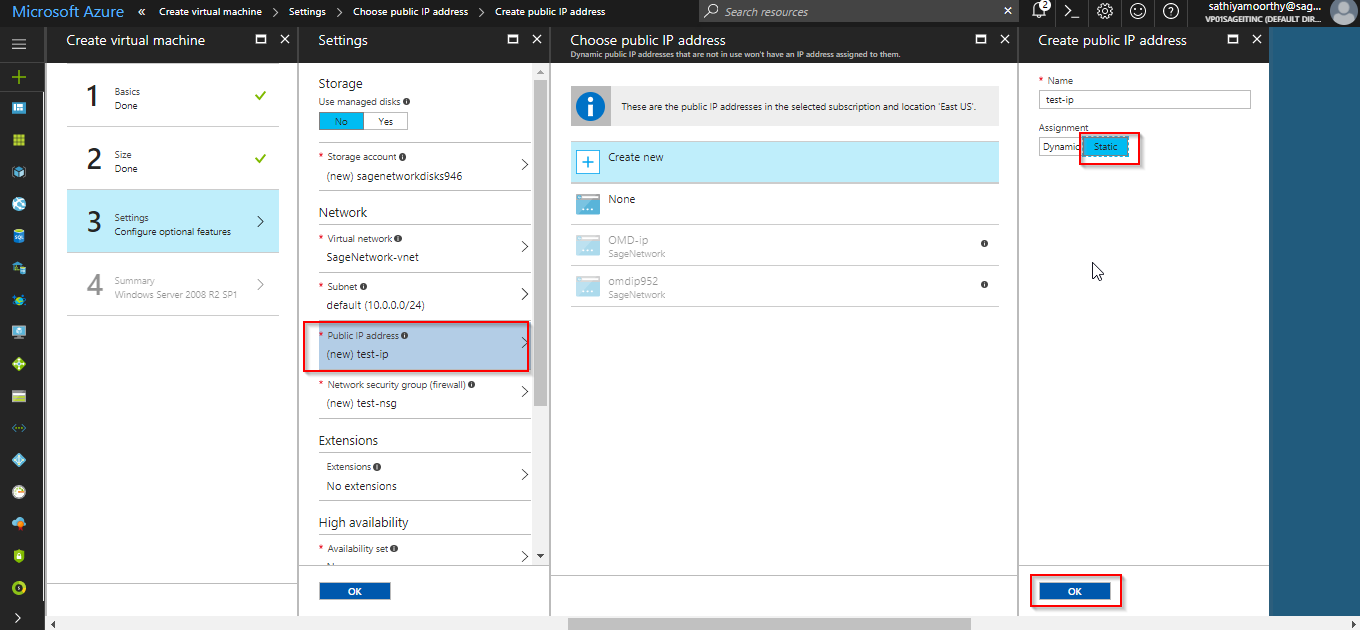Expand Network security group (firewall) setting

(x=424, y=394)
